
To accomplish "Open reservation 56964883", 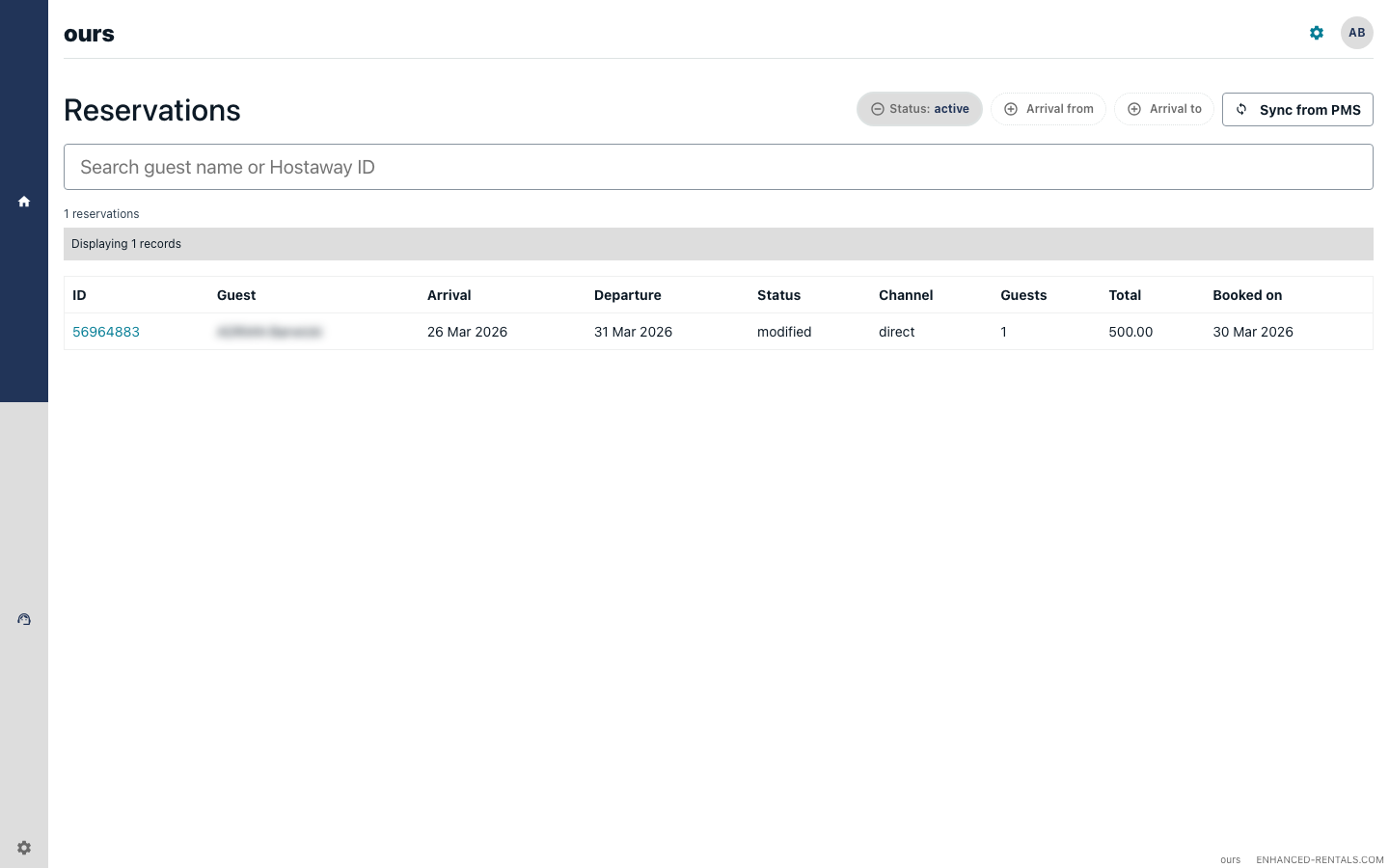I will (x=106, y=331).
